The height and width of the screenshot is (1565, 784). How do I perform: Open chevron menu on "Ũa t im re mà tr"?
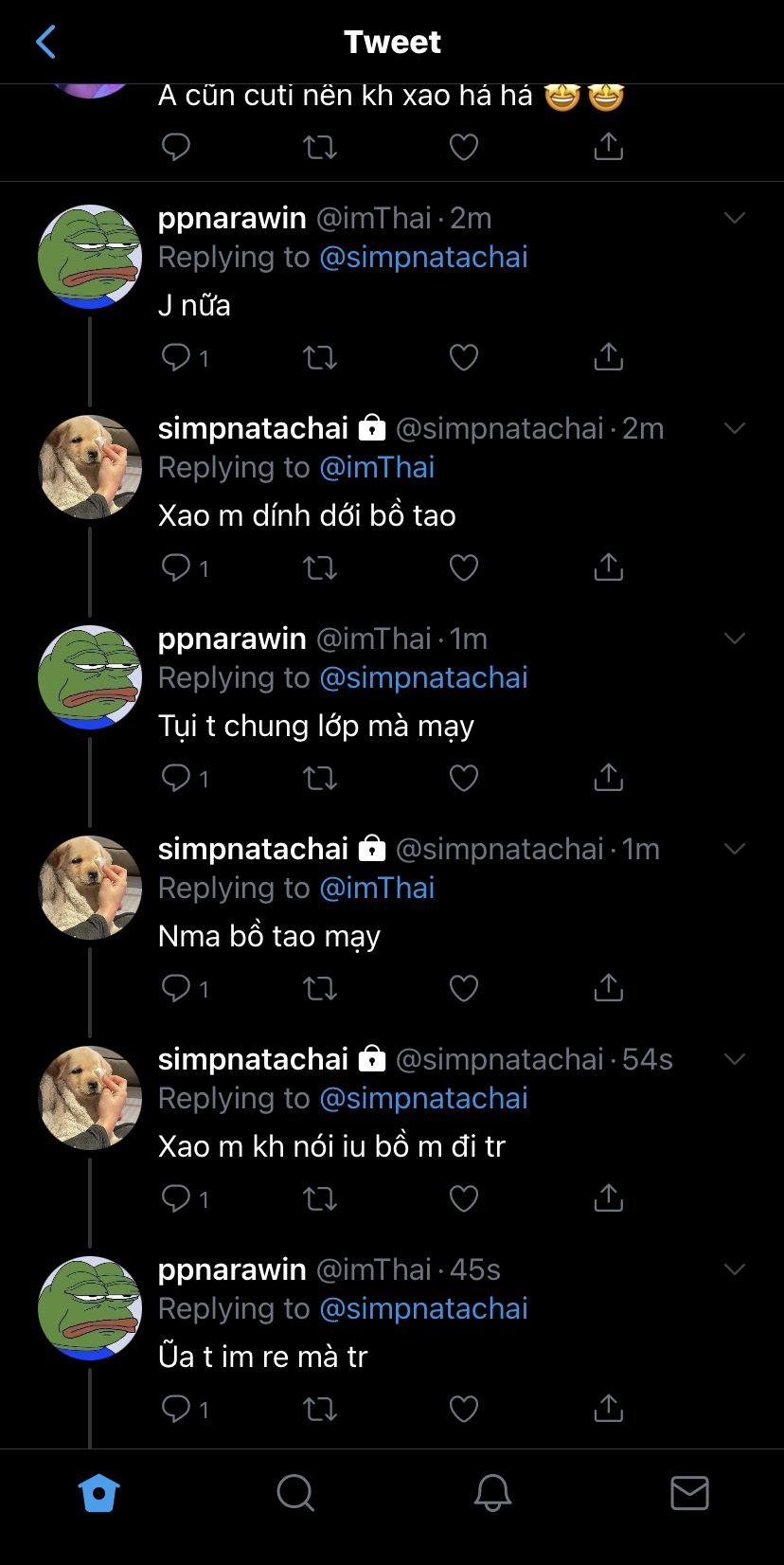point(735,1269)
